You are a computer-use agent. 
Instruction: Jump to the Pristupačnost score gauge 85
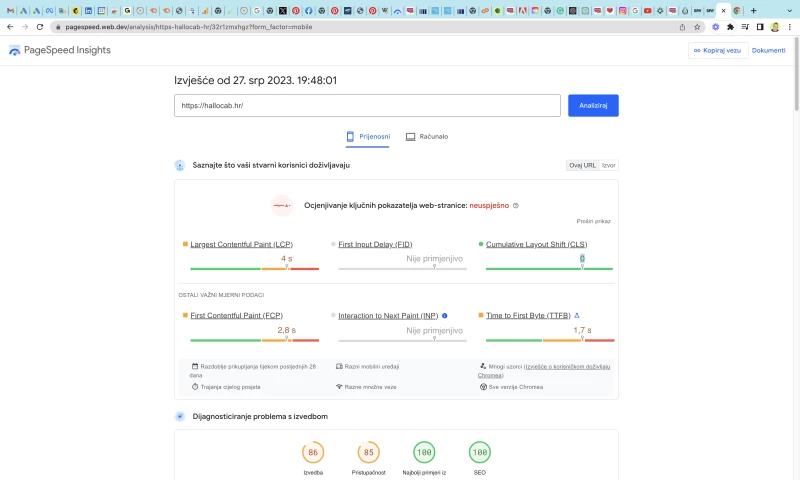(x=369, y=453)
